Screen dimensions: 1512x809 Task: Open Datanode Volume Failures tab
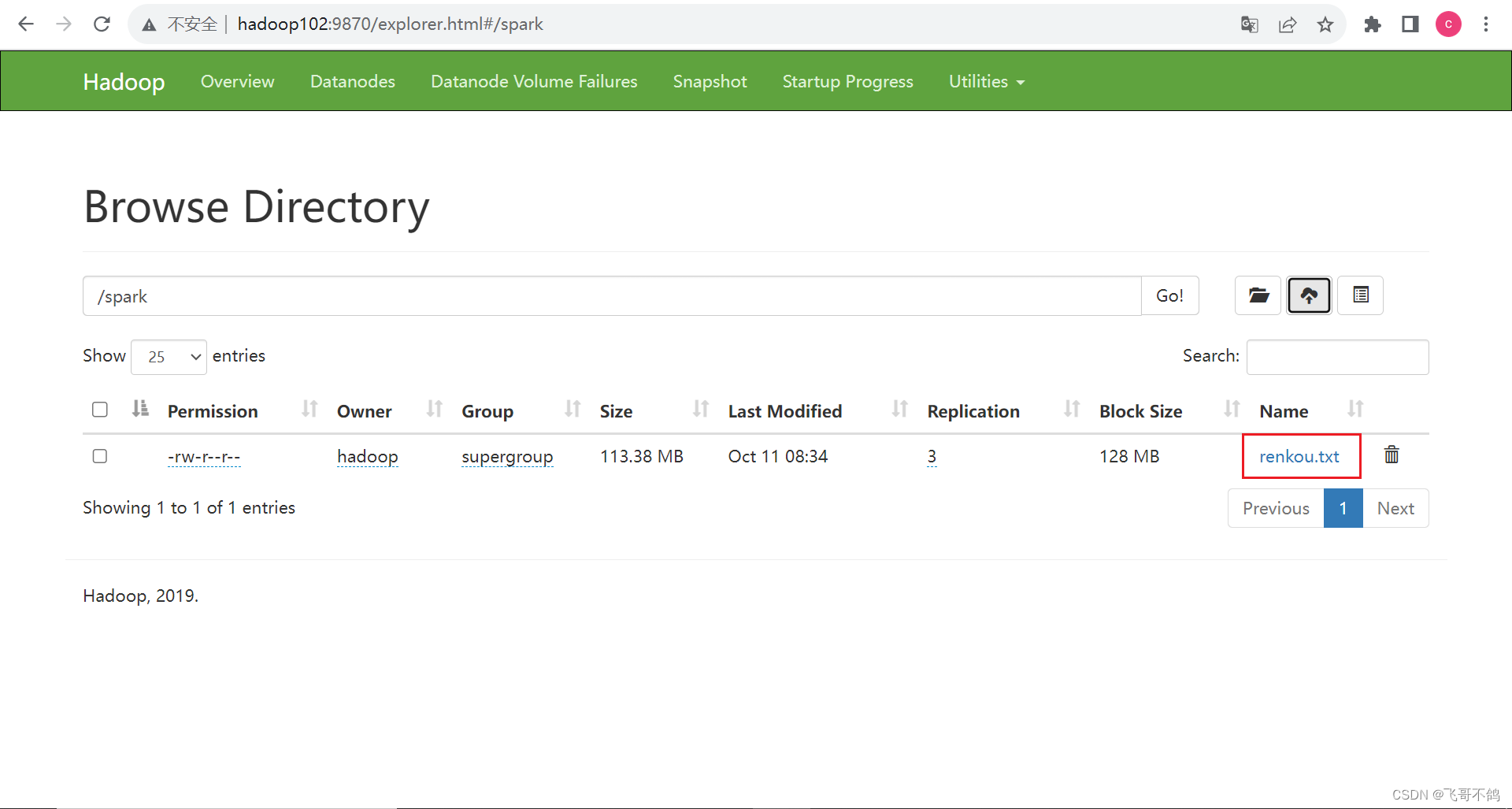534,82
